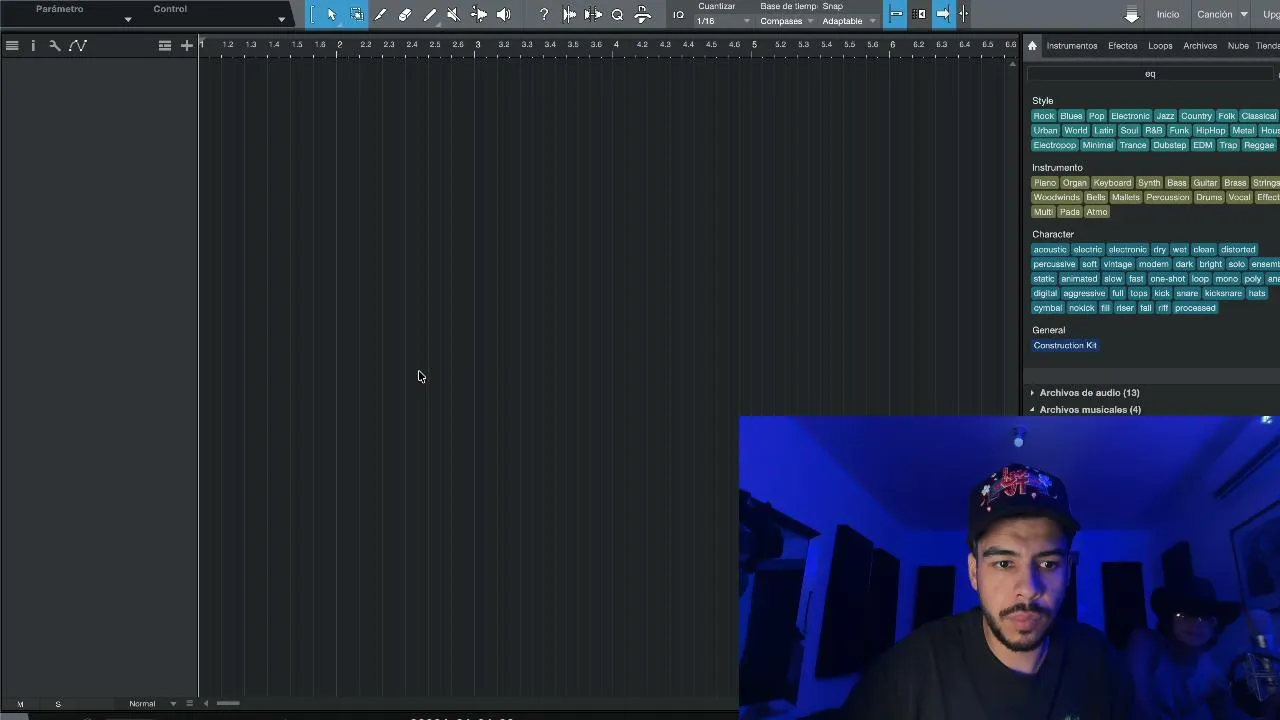This screenshot has height=720, width=1280.
Task: Toggle the global Mute M button
Action: tap(20, 704)
